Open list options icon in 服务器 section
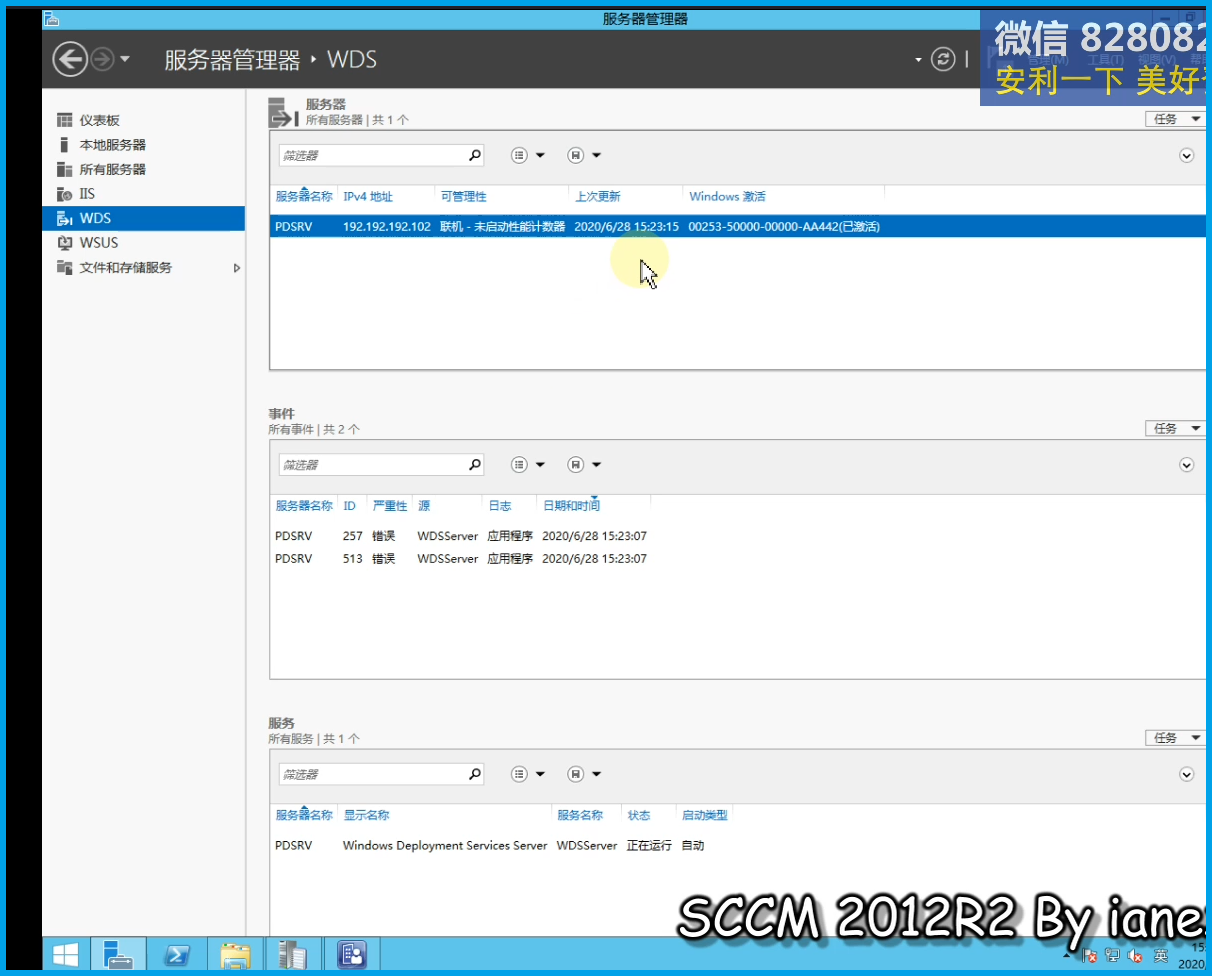1212x976 pixels. point(519,156)
